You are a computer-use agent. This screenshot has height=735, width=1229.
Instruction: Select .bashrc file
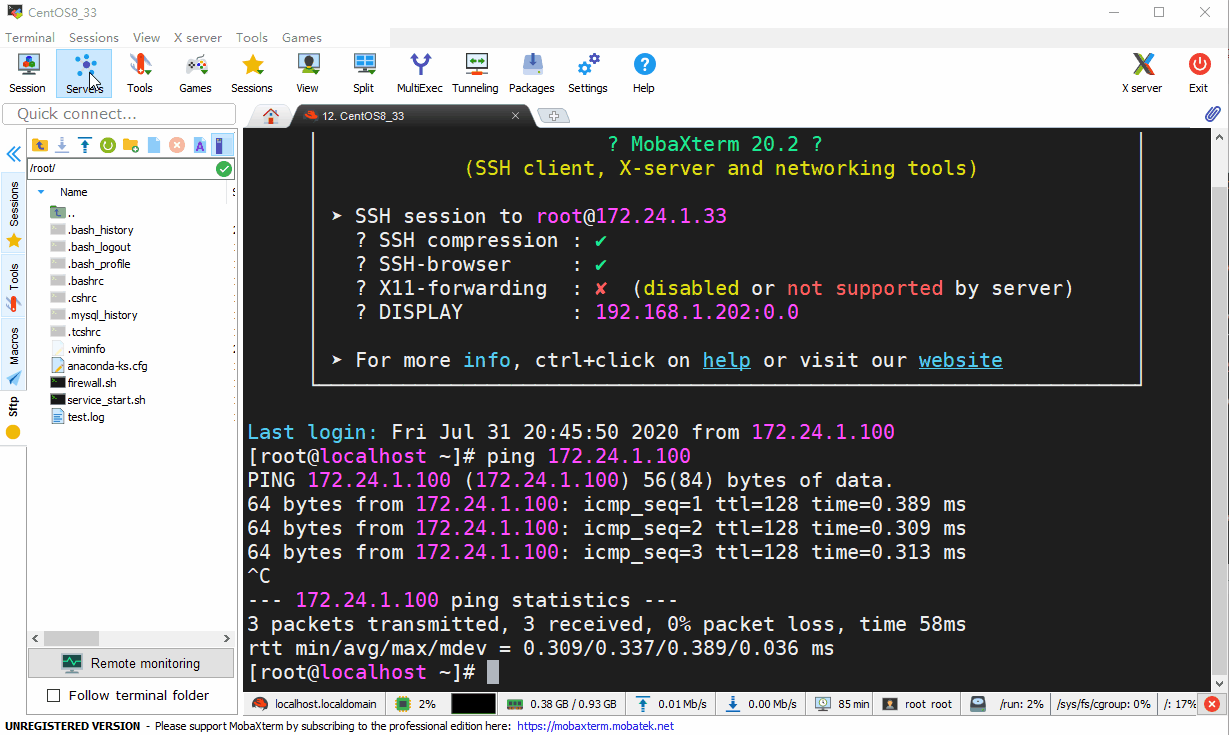pyautogui.click(x=78, y=281)
